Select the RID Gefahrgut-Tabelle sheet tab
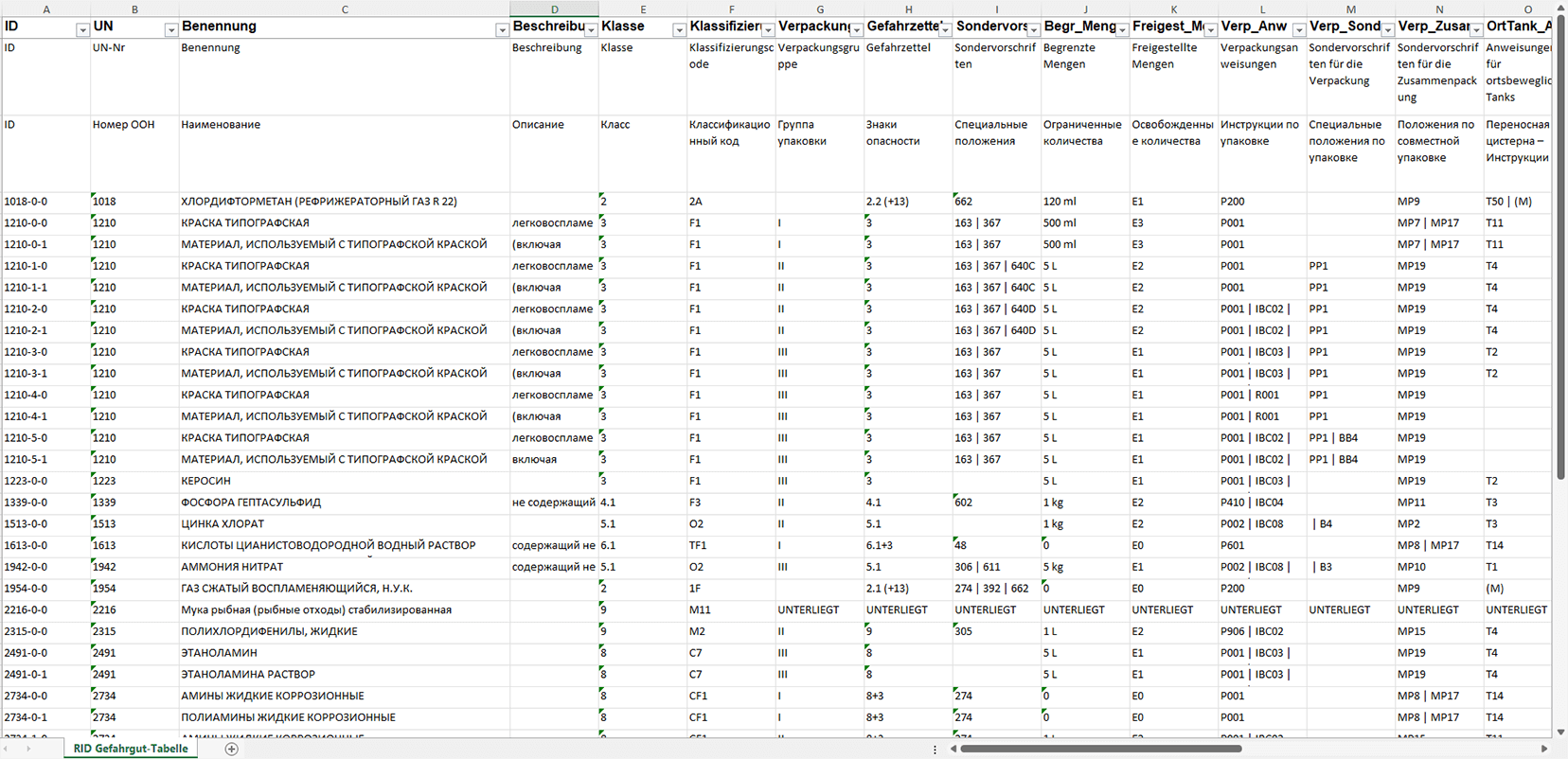The image size is (1568, 759). [x=131, y=749]
